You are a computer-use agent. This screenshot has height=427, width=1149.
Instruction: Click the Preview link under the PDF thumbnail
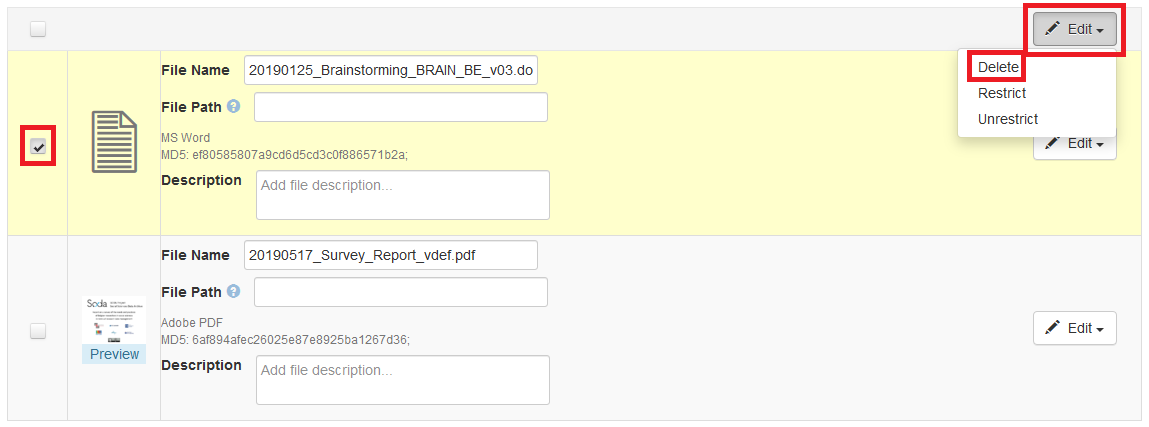(114, 354)
